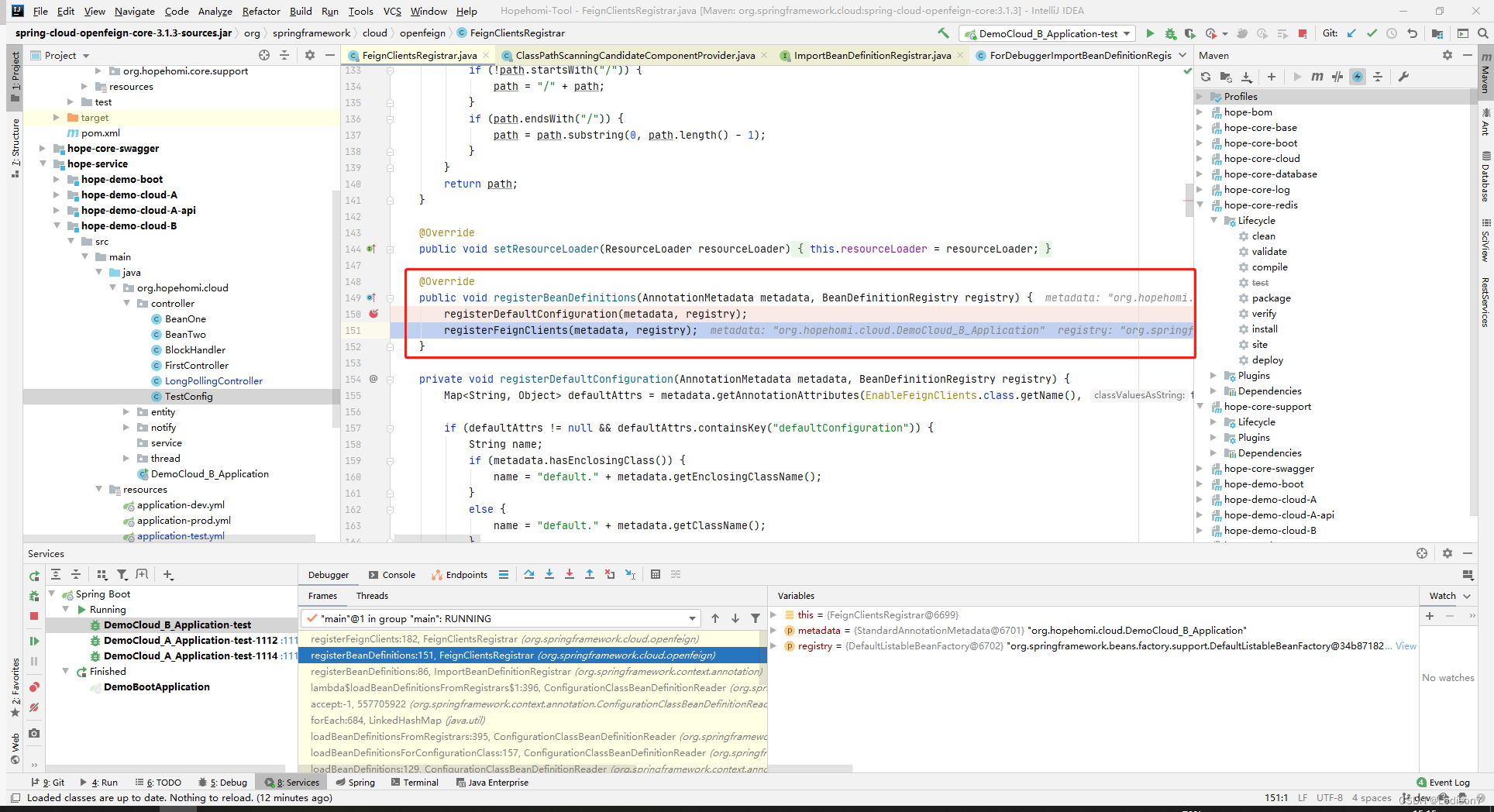Click the openfeign breadcrumb
The height and width of the screenshot is (812, 1494).
point(422,33)
